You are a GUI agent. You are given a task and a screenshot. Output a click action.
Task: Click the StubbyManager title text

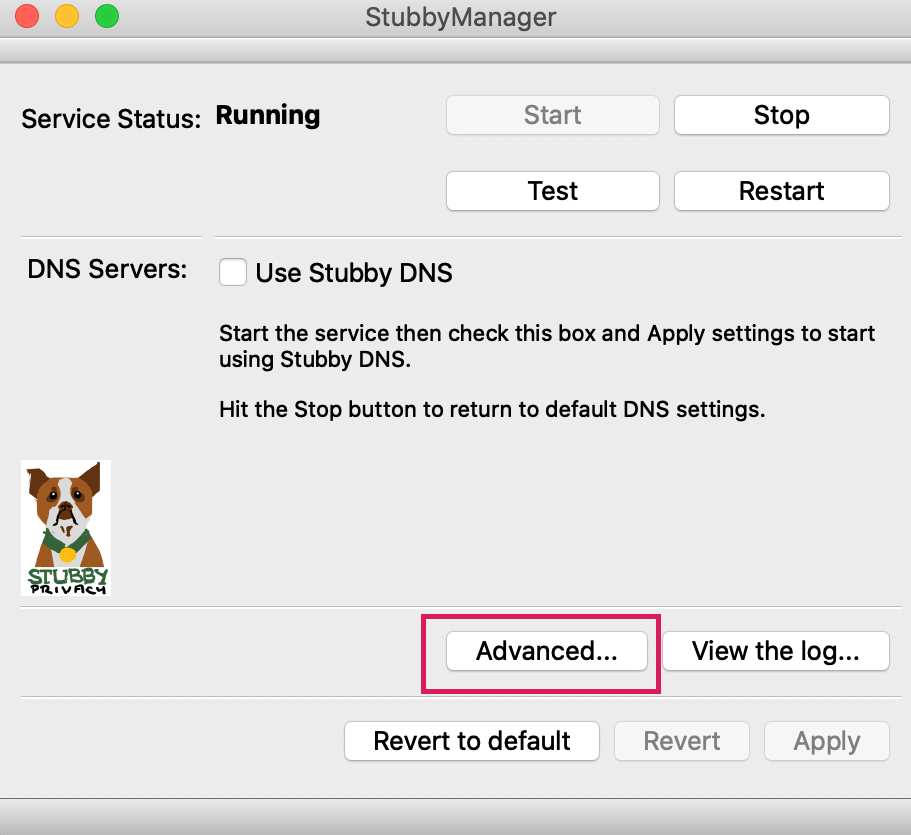tap(461, 17)
